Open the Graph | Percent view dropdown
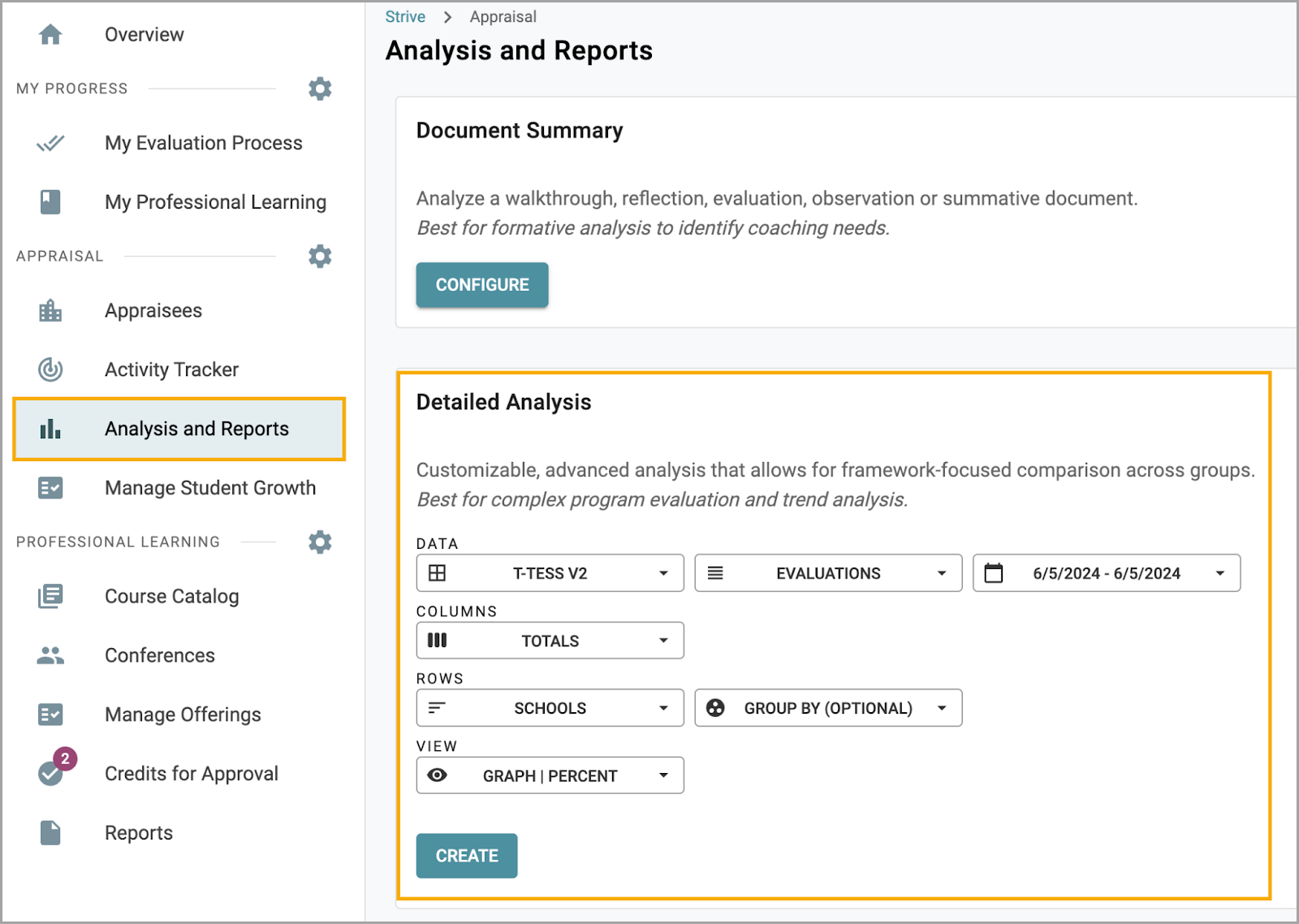This screenshot has width=1299, height=924. [x=550, y=775]
